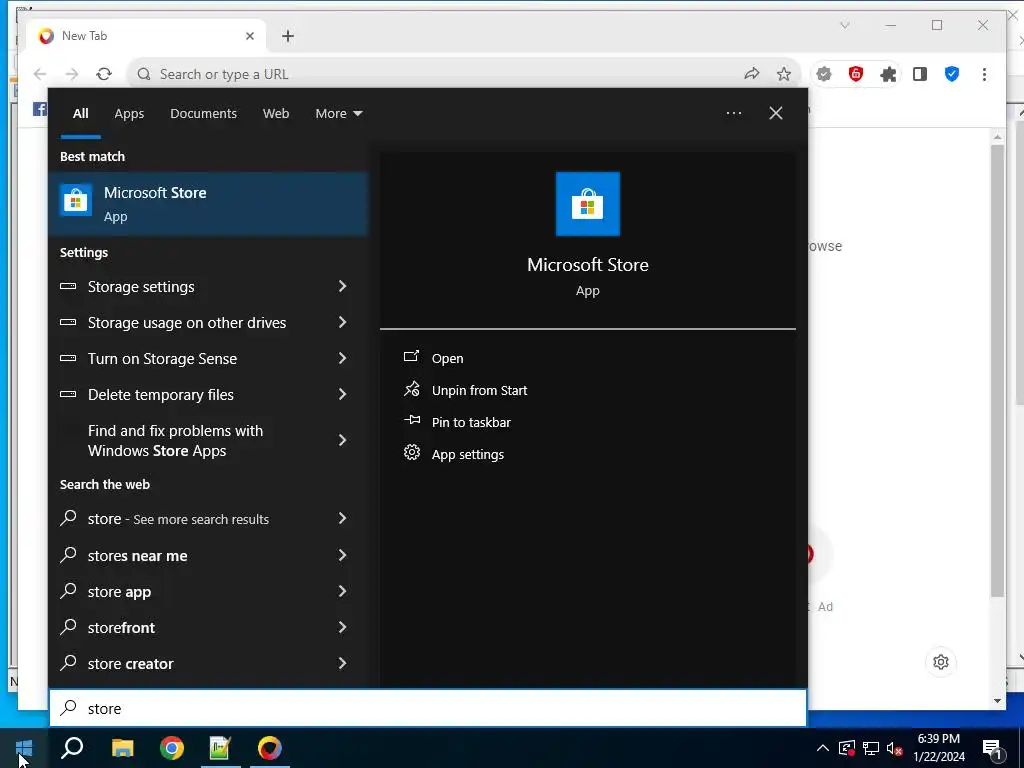This screenshot has height=768, width=1024.
Task: Open the notification center icon
Action: pos(992,748)
